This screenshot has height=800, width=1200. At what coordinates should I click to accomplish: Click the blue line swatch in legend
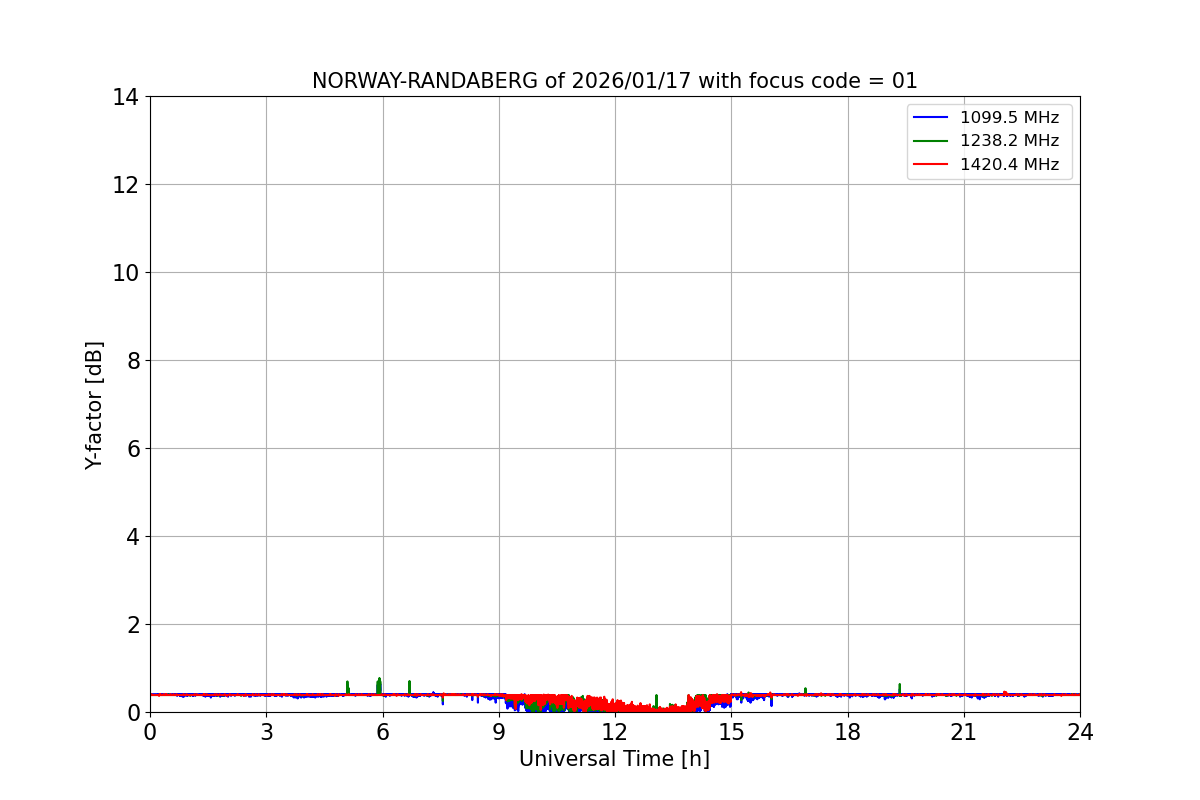931,118
